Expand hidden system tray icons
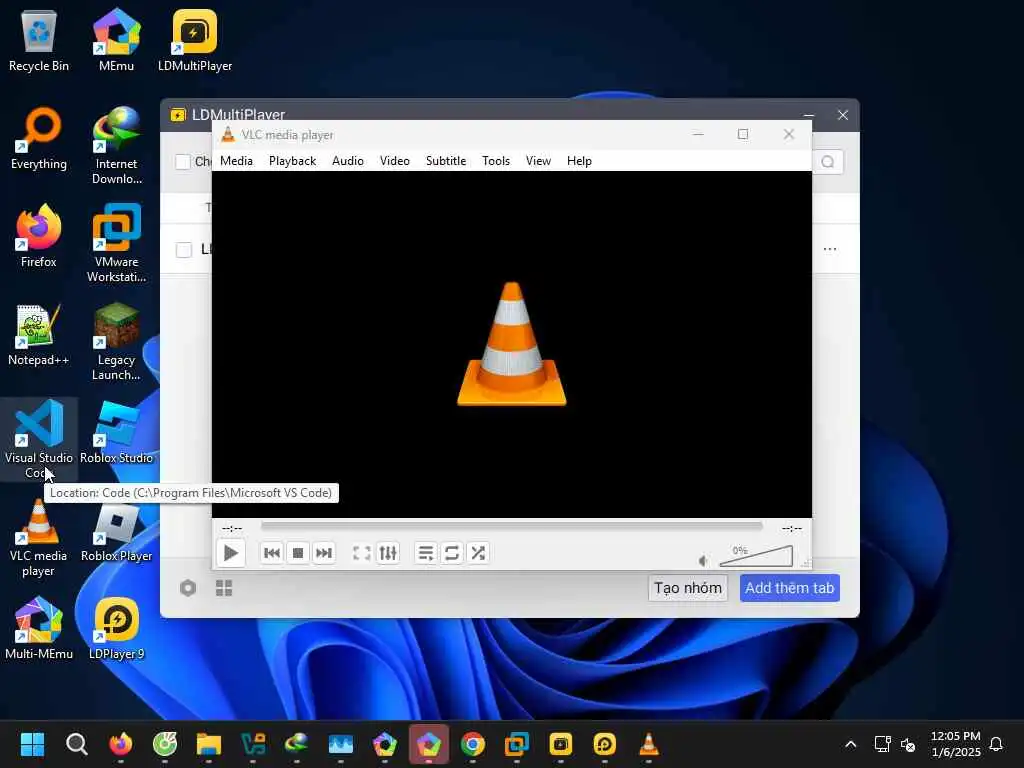 pos(850,744)
